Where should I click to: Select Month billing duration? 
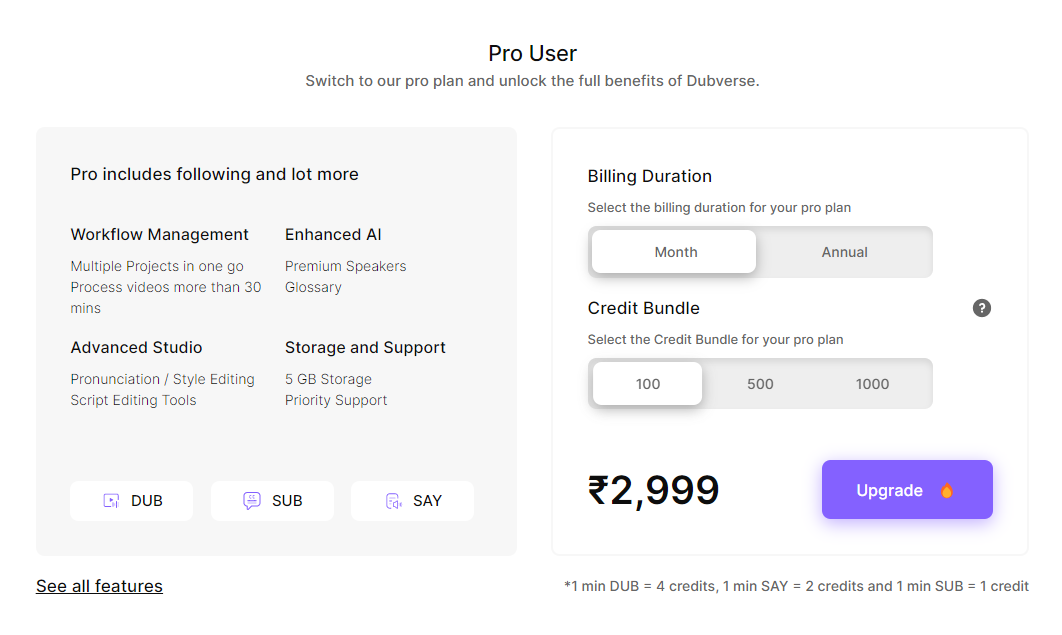click(674, 252)
